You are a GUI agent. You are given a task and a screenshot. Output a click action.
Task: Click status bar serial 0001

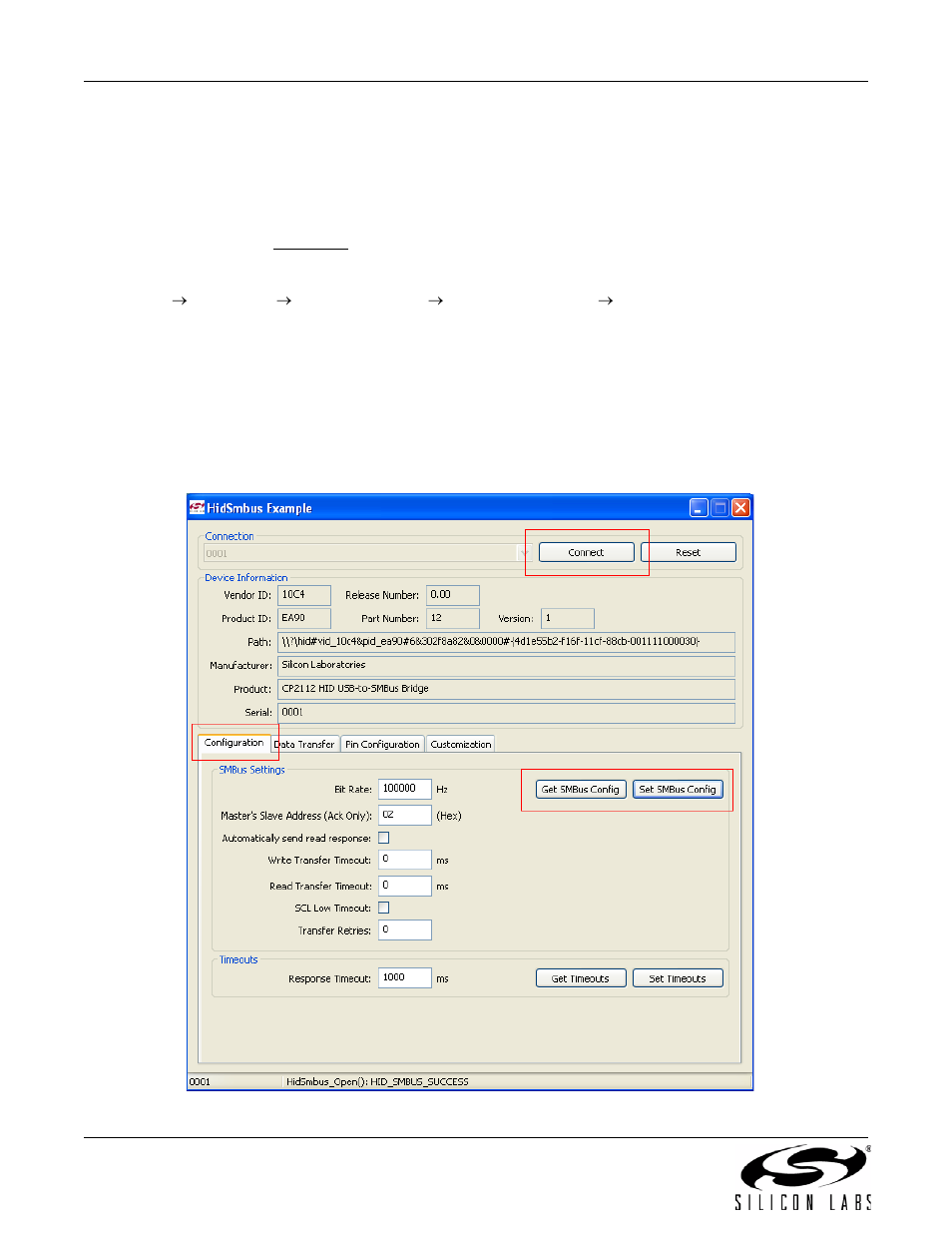pos(200,1081)
